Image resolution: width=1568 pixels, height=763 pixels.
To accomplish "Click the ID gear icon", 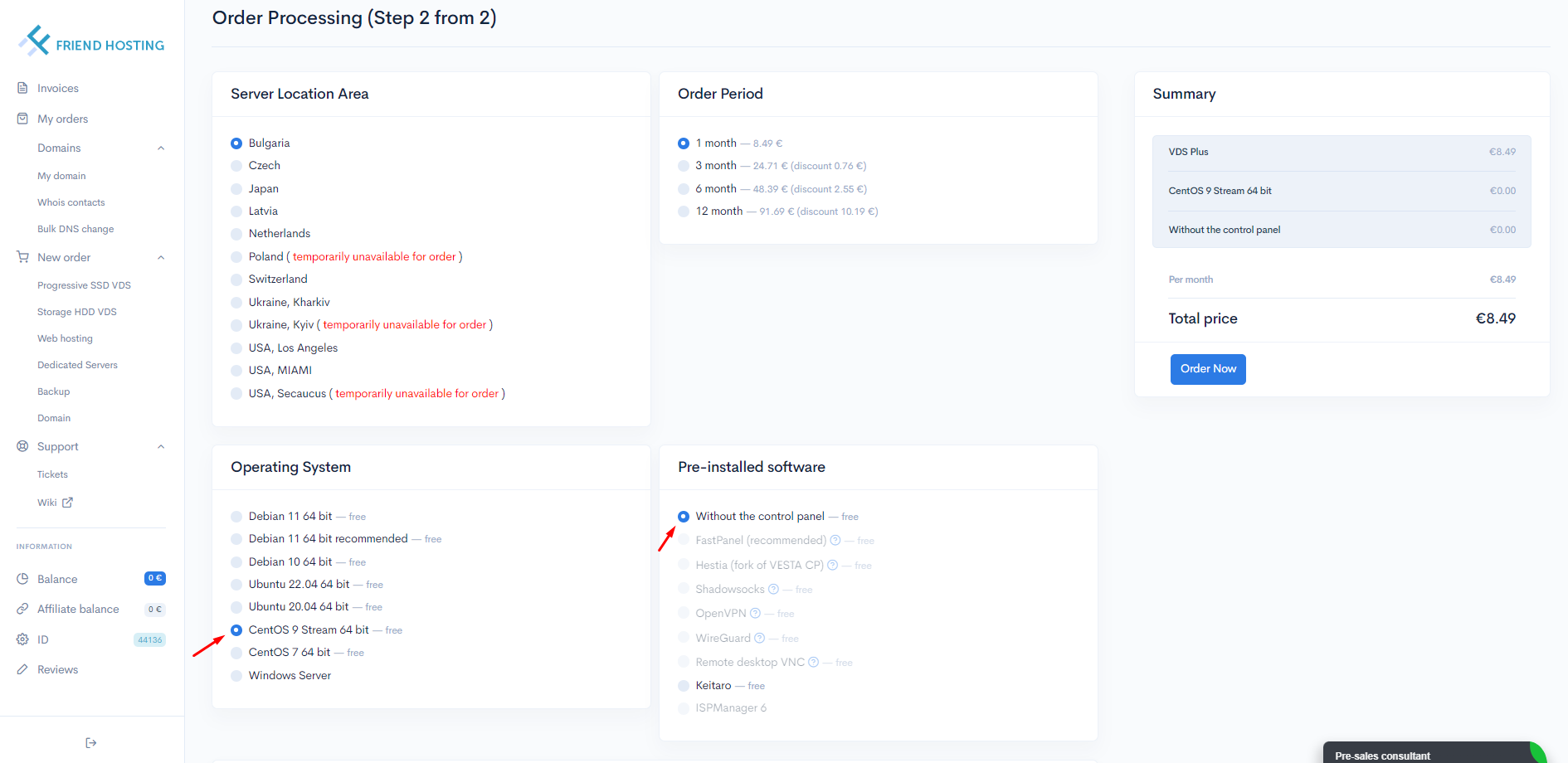I will coord(22,639).
